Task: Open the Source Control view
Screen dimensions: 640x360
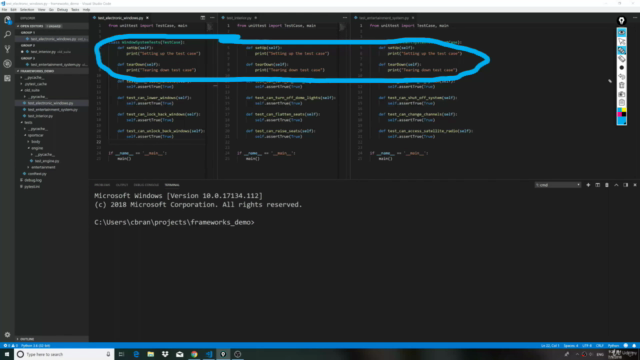Action: pos(7,49)
